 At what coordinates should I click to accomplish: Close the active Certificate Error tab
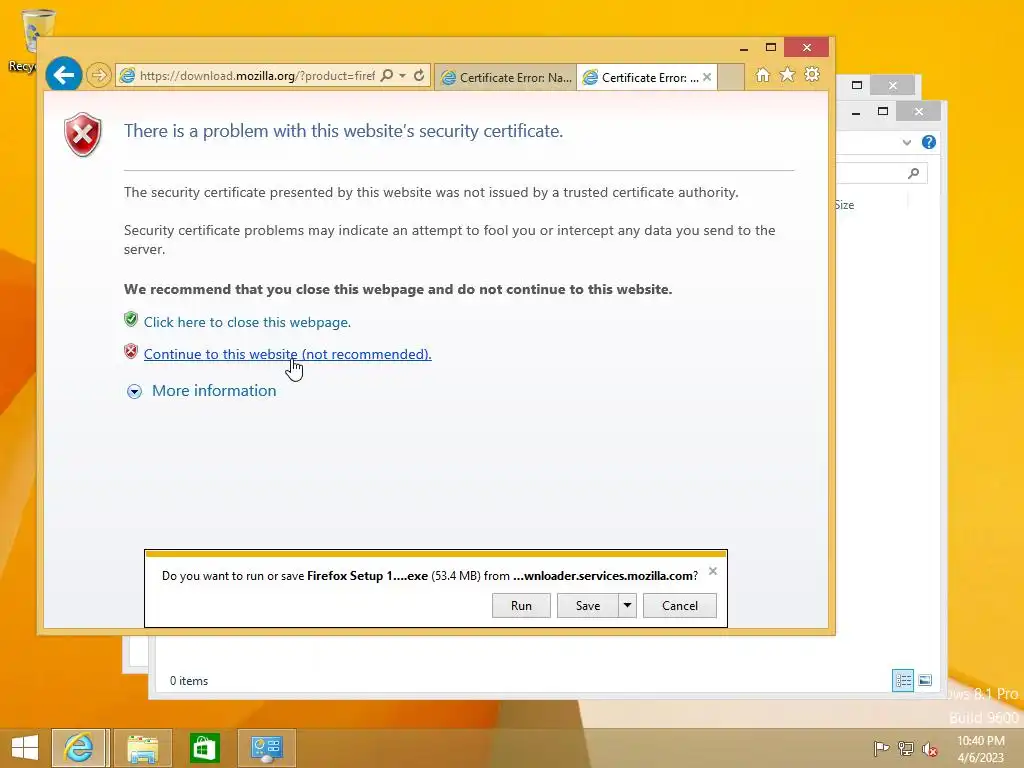tap(707, 77)
